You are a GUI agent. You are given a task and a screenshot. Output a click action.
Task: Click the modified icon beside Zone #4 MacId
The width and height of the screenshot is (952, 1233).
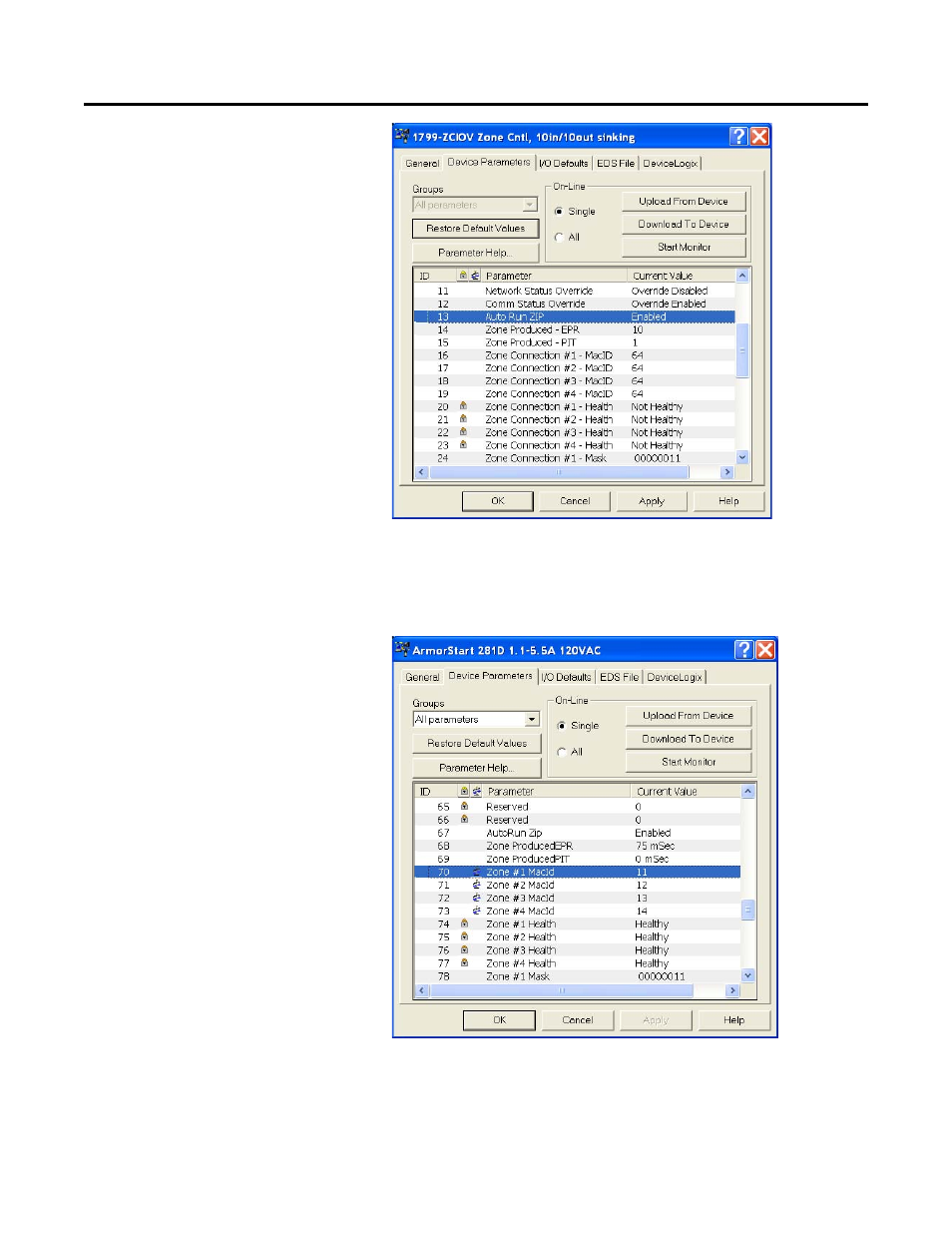pos(477,911)
